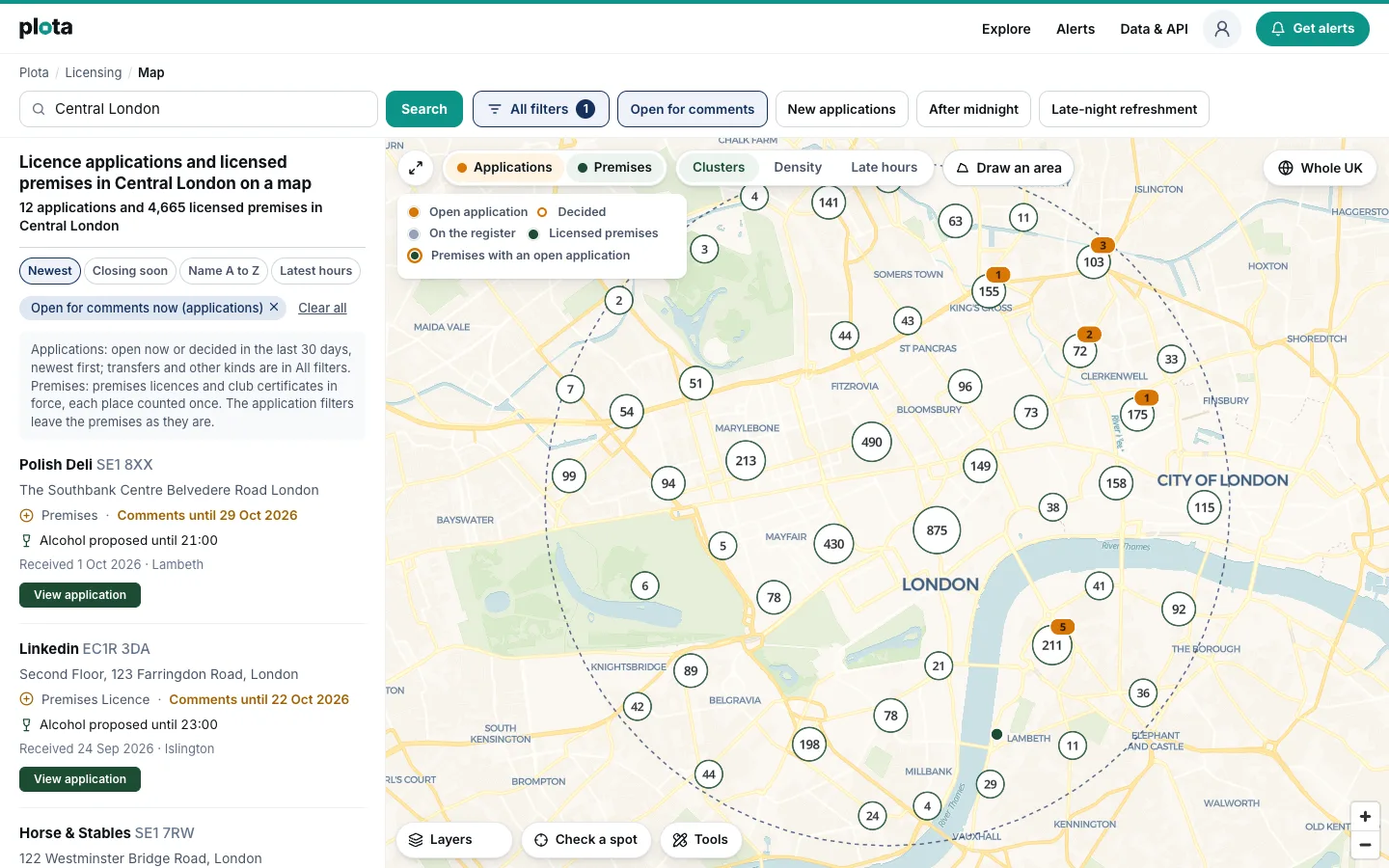Enable the 'Late-night refreshment' filter
Screen dimensions: 1389x868
coord(1124,109)
